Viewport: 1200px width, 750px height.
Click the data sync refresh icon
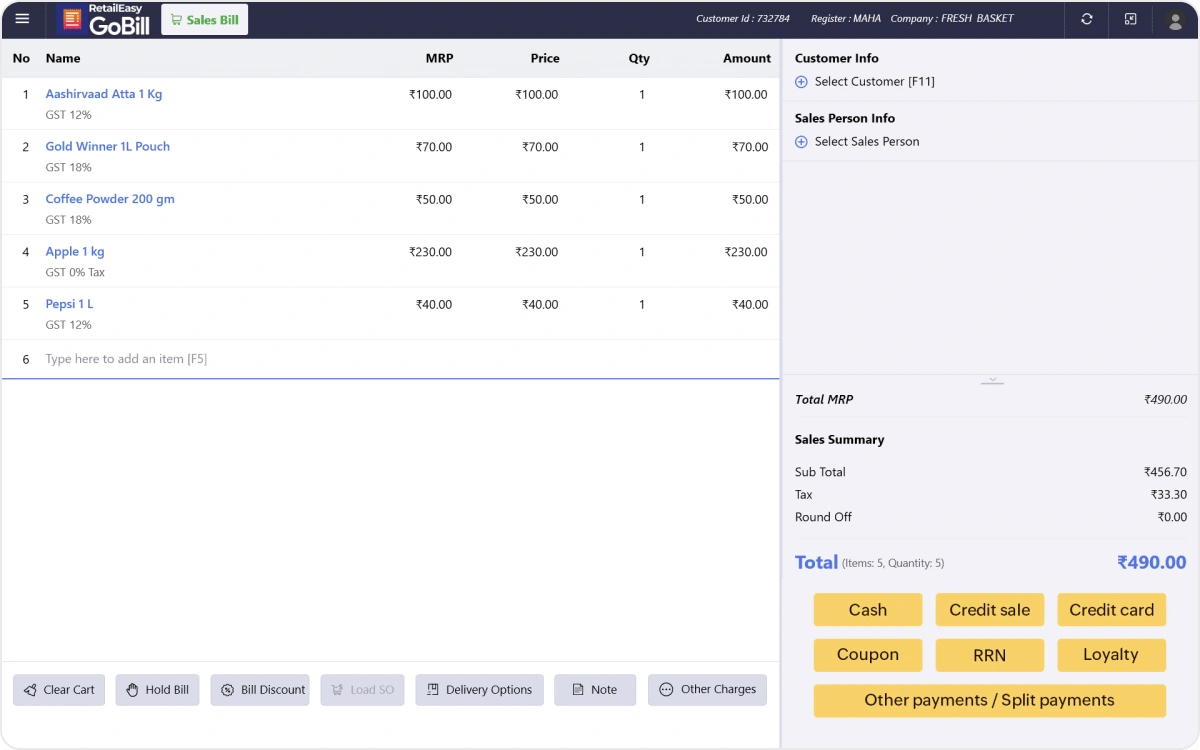(x=1086, y=19)
